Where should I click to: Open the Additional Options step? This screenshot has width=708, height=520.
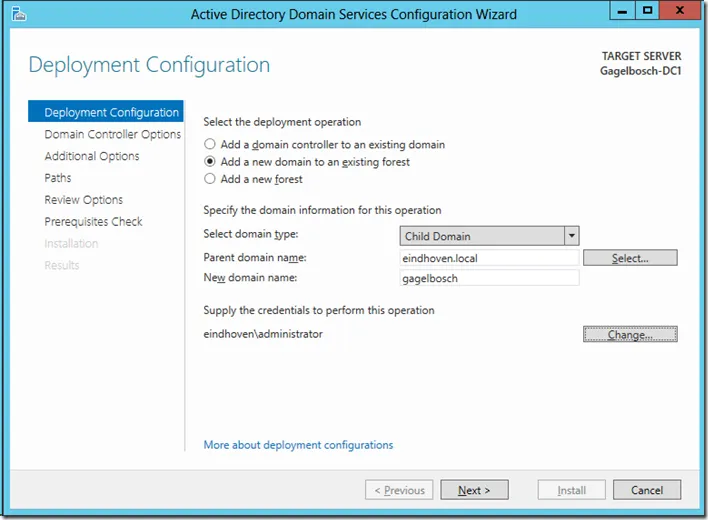[x=92, y=156]
